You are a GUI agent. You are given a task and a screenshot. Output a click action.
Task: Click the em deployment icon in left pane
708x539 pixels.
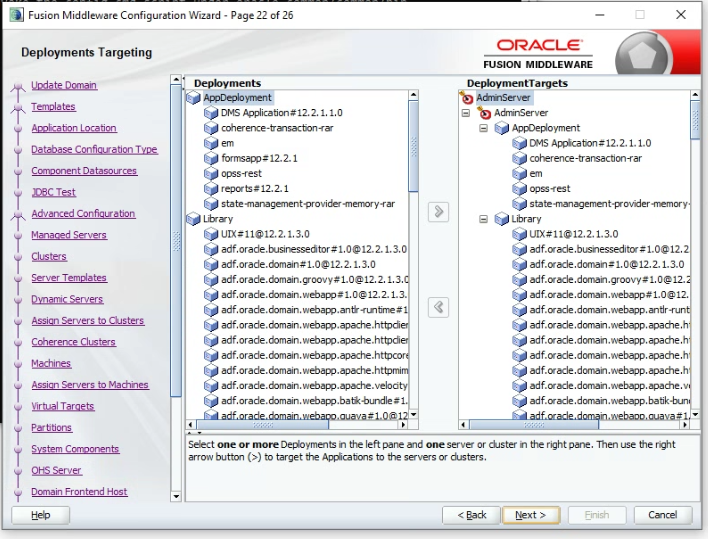coord(211,143)
